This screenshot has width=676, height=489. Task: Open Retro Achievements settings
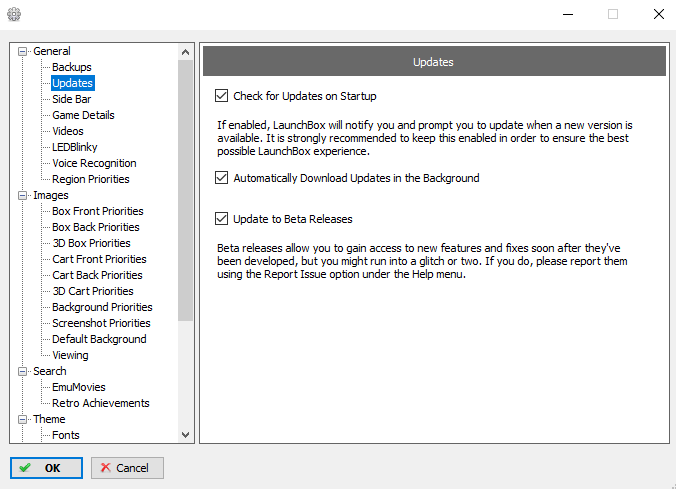(x=100, y=403)
